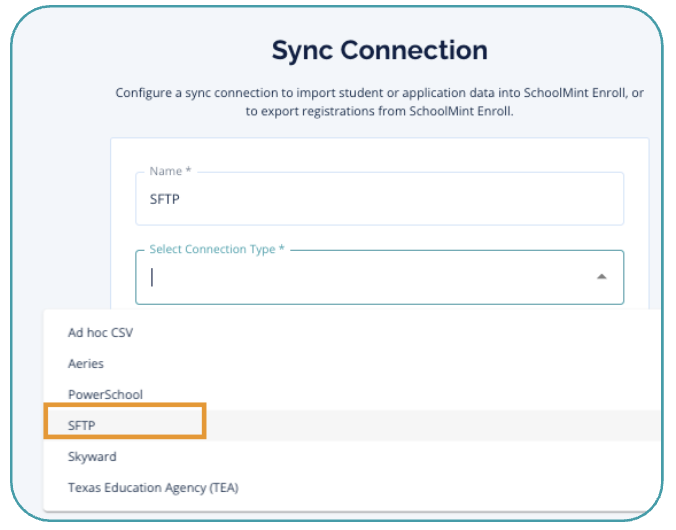Screen dimensions: 676x530
Task: Choose Ad hoc CSV from the list
Action: [100, 333]
